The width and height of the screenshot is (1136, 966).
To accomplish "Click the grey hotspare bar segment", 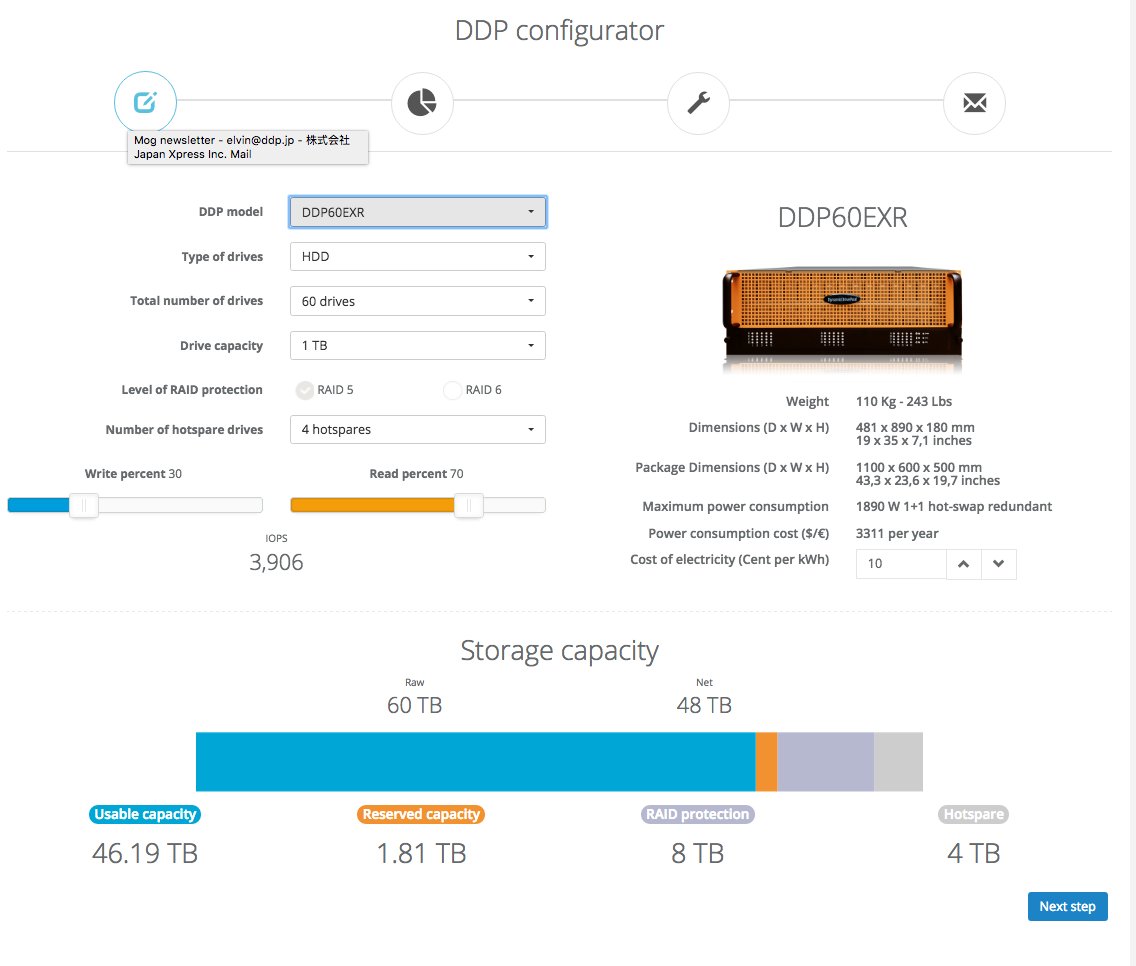I will click(x=898, y=762).
